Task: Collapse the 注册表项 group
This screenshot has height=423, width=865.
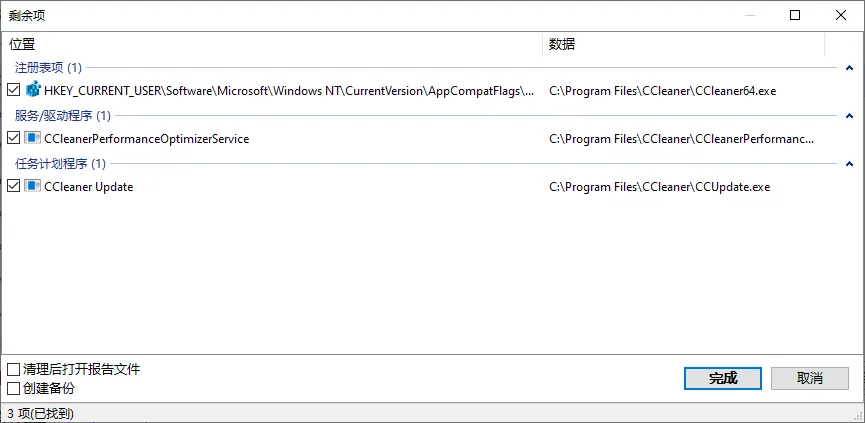Action: click(849, 67)
